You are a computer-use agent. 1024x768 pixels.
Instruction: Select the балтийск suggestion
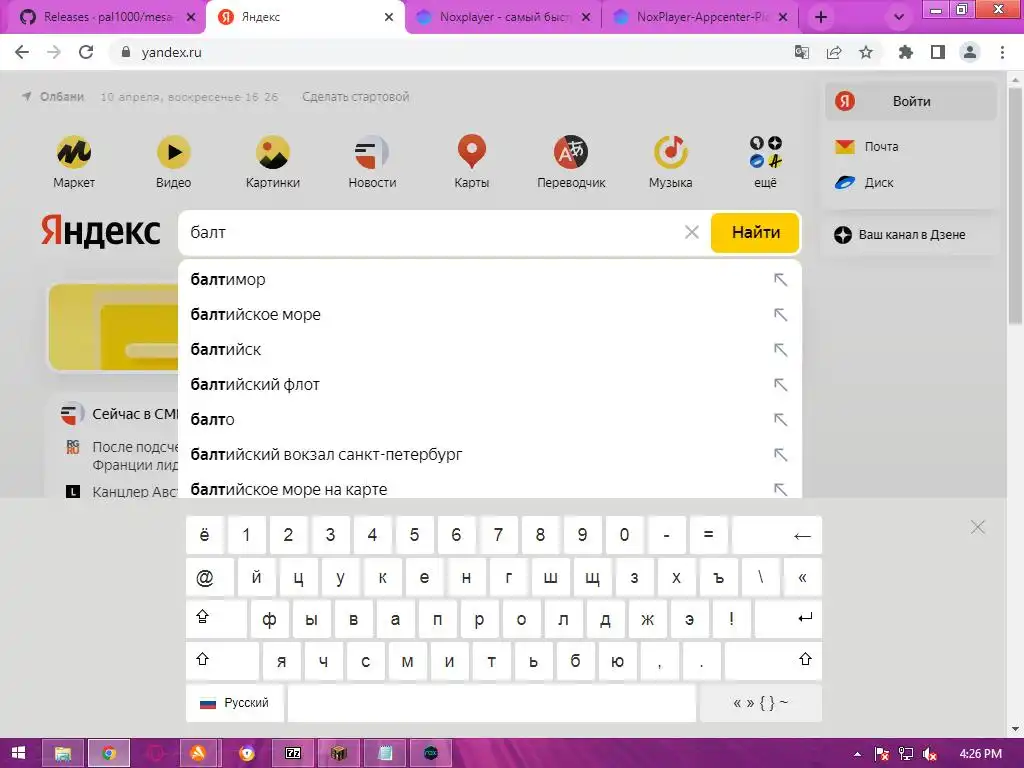pos(489,349)
